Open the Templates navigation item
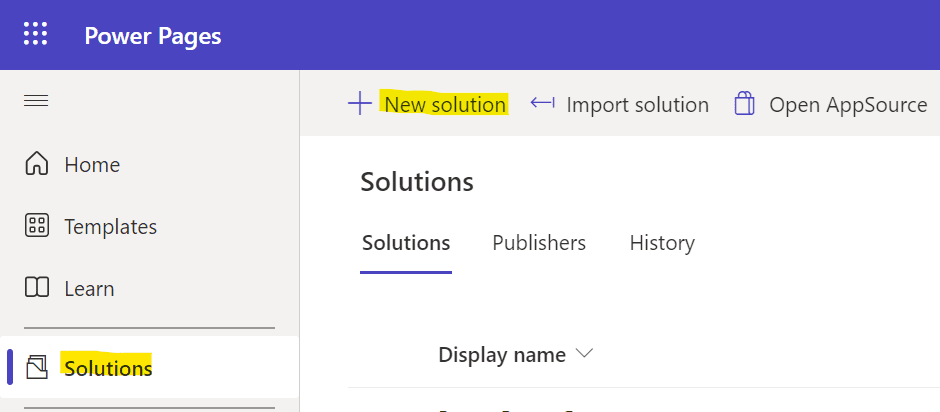 tap(149, 227)
